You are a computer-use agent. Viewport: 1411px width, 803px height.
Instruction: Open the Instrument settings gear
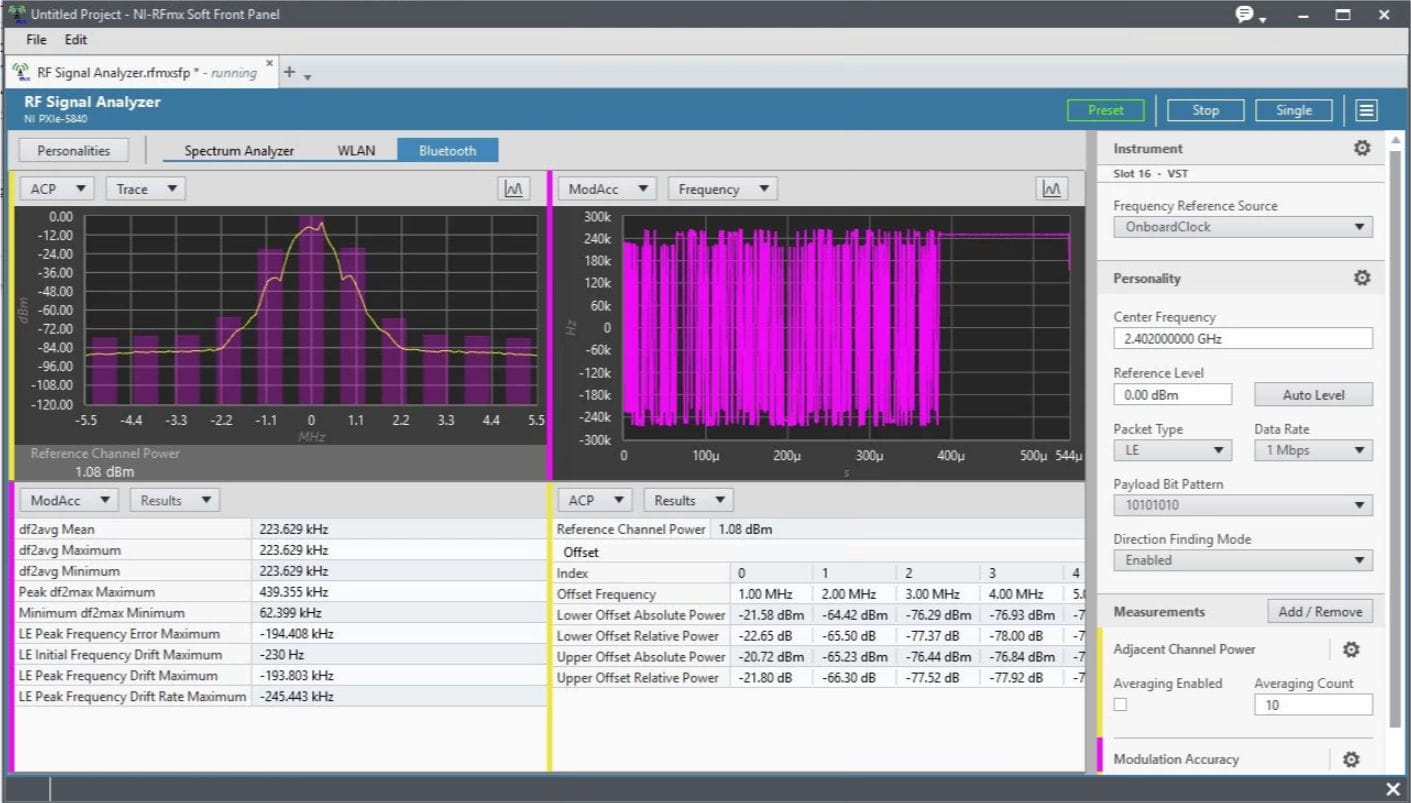click(x=1361, y=147)
